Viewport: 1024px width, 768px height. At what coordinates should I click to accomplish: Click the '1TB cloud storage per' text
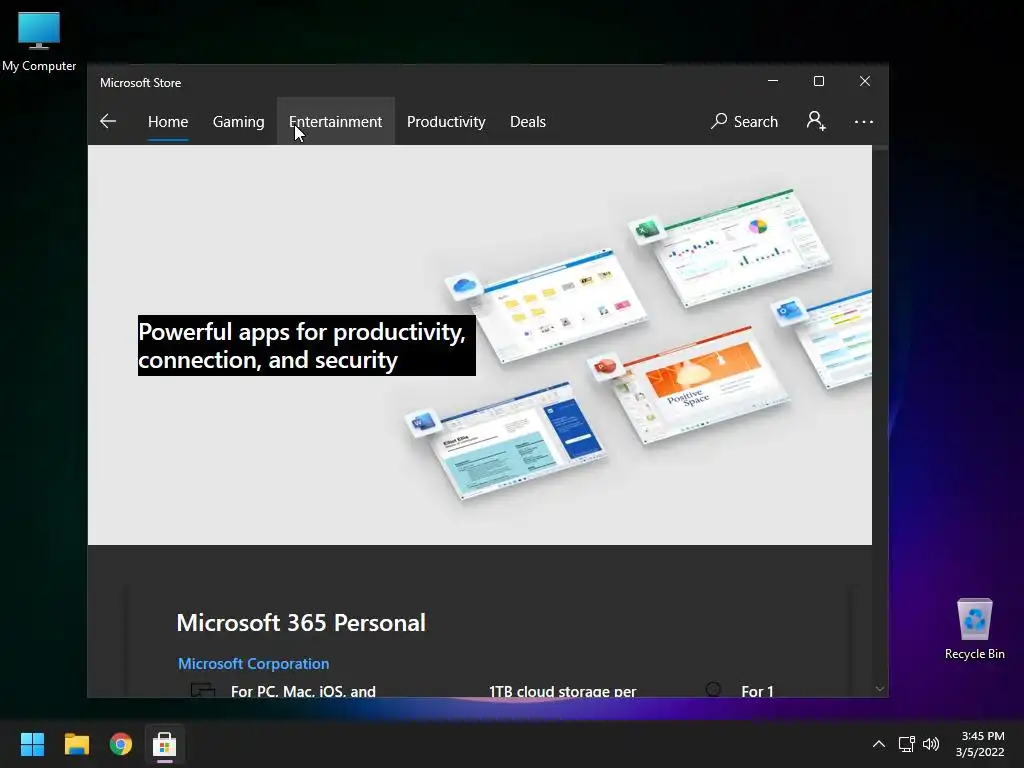(x=562, y=691)
